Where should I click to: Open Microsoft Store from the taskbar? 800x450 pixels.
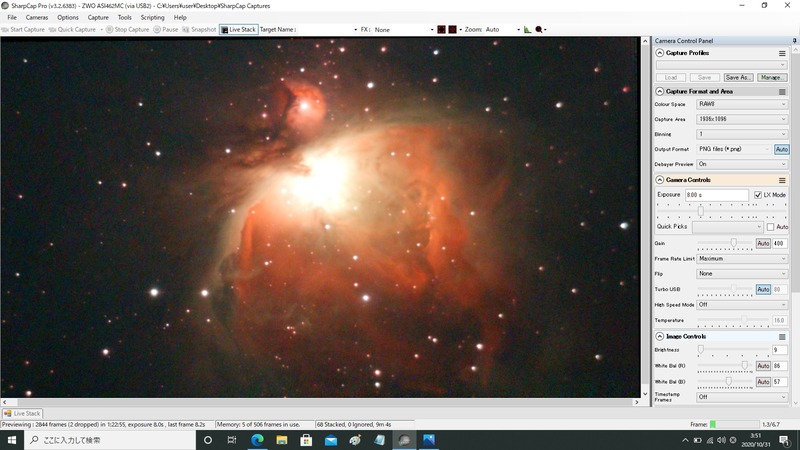(x=306, y=440)
